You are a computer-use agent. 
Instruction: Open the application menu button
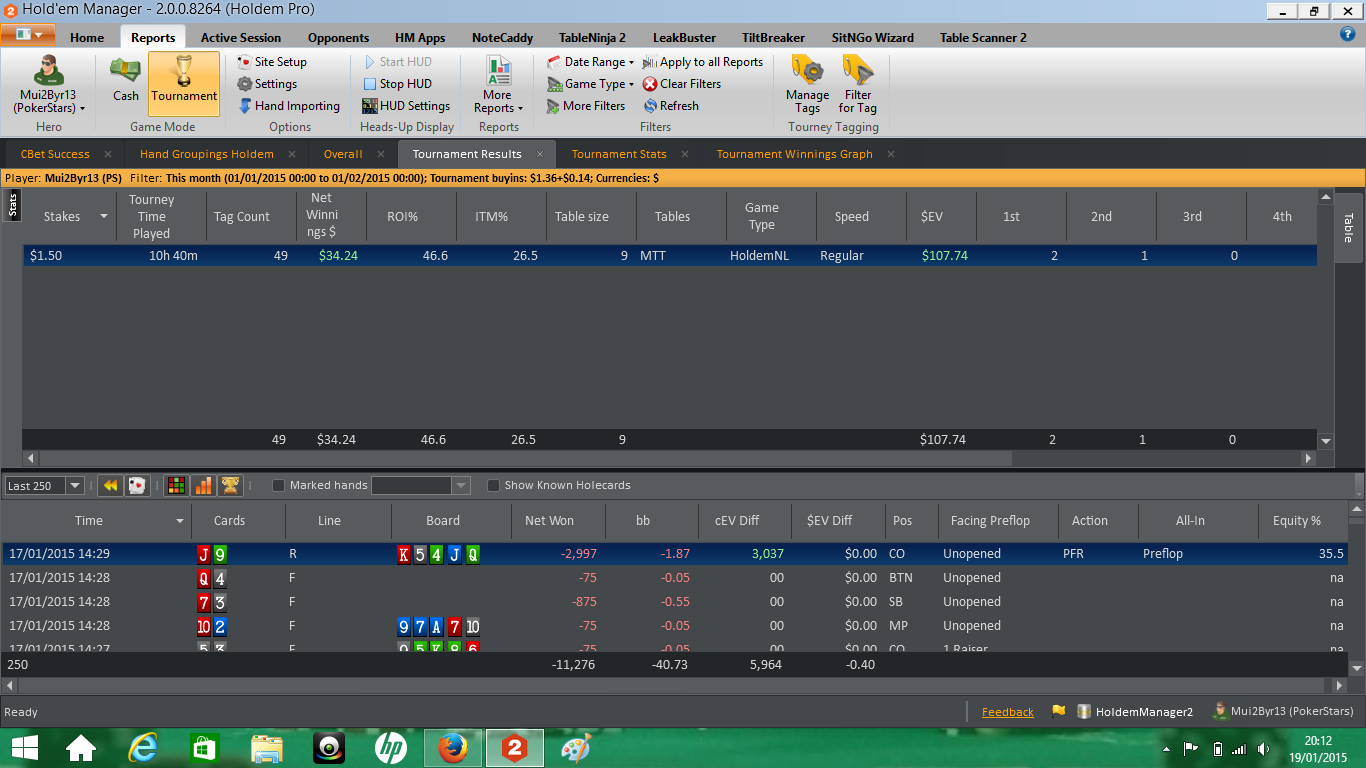[x=28, y=35]
